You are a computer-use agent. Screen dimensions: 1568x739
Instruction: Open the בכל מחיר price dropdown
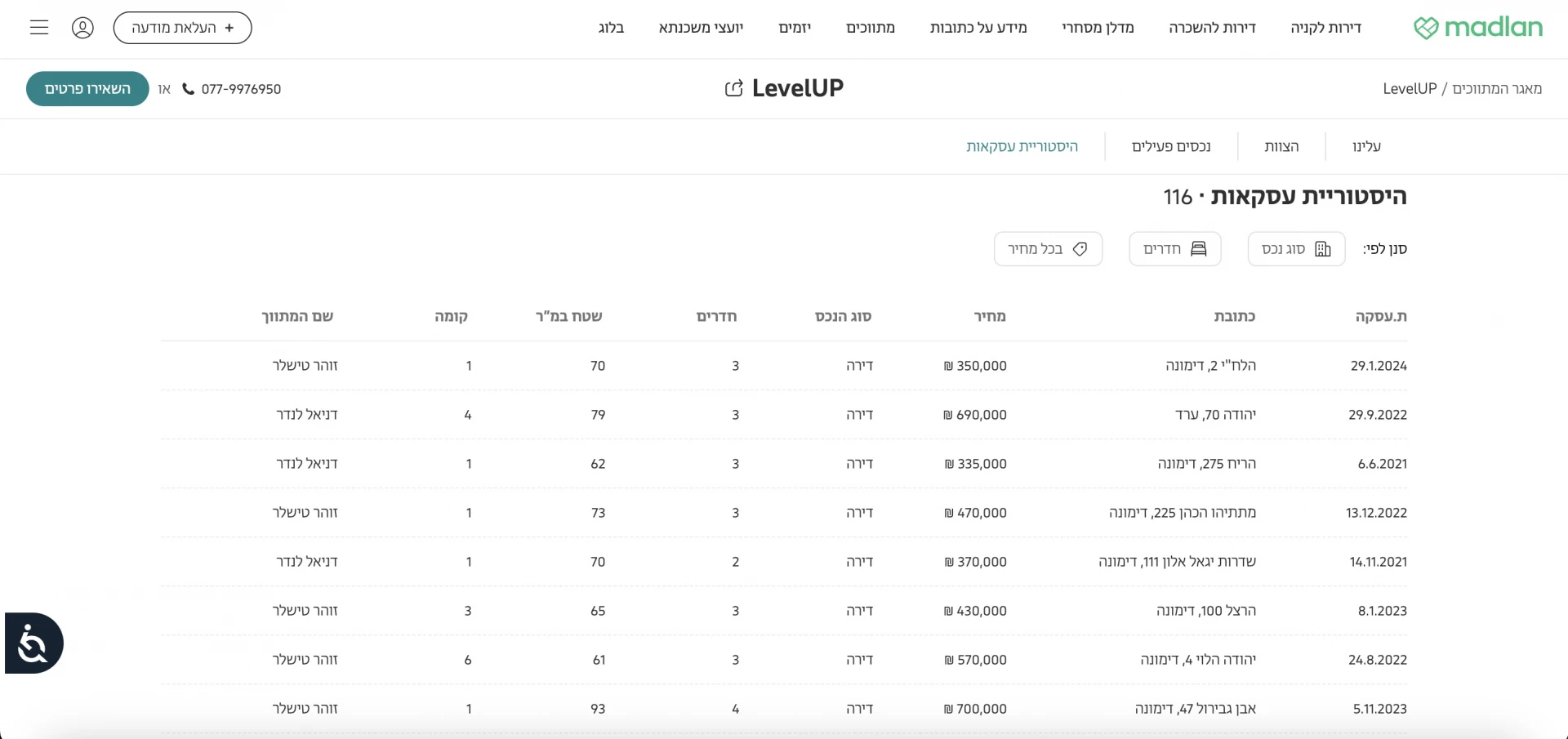pyautogui.click(x=1048, y=249)
